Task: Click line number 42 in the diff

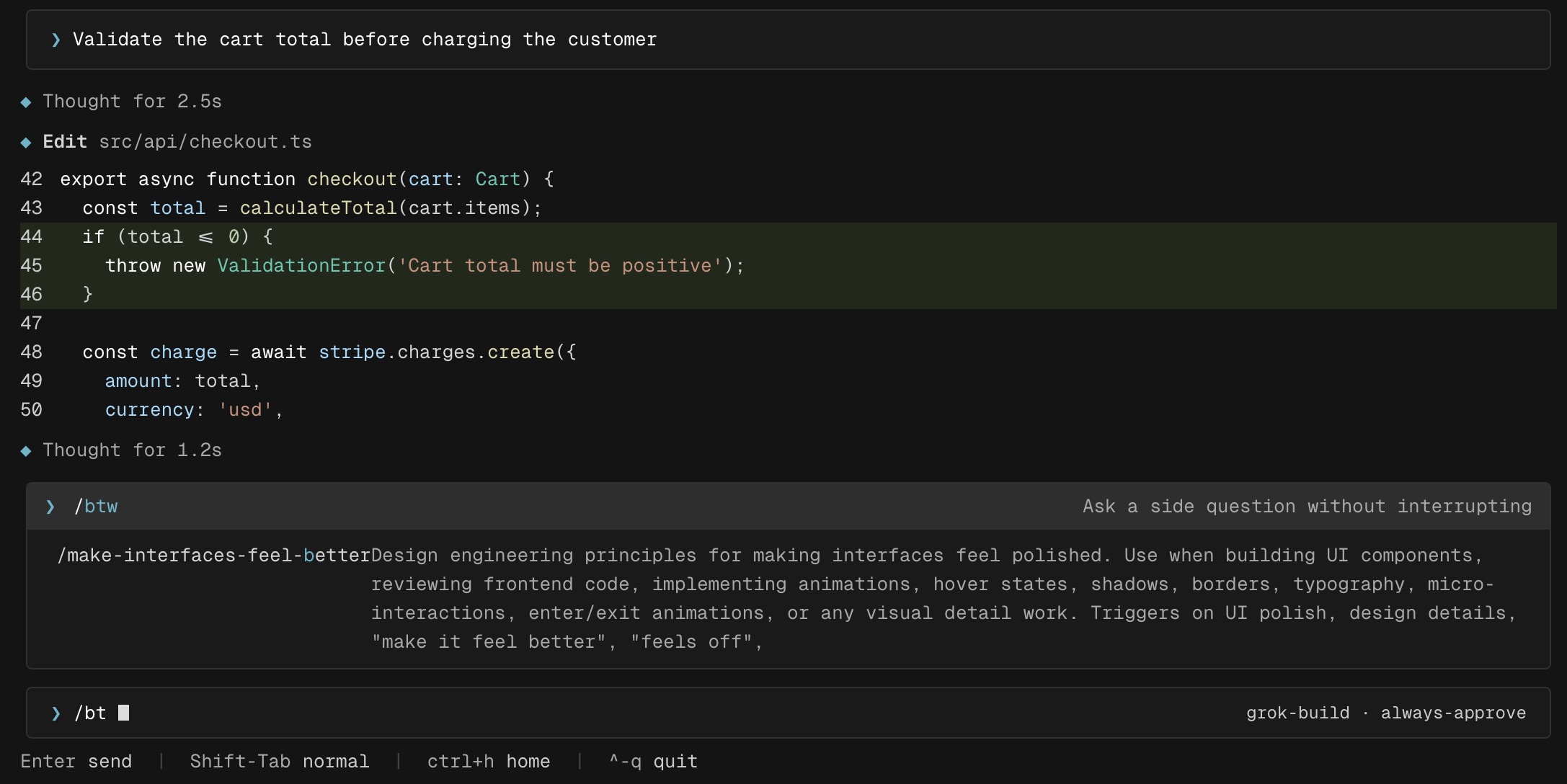Action: [x=32, y=179]
